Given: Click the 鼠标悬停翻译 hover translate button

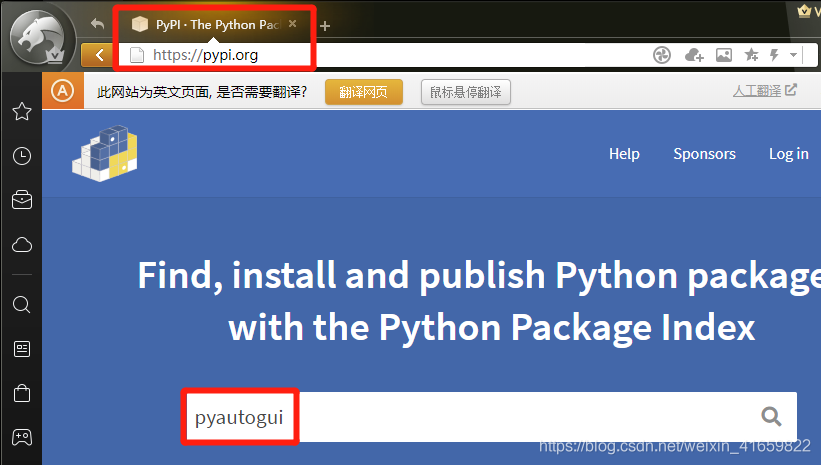Looking at the screenshot, I should point(465,92).
